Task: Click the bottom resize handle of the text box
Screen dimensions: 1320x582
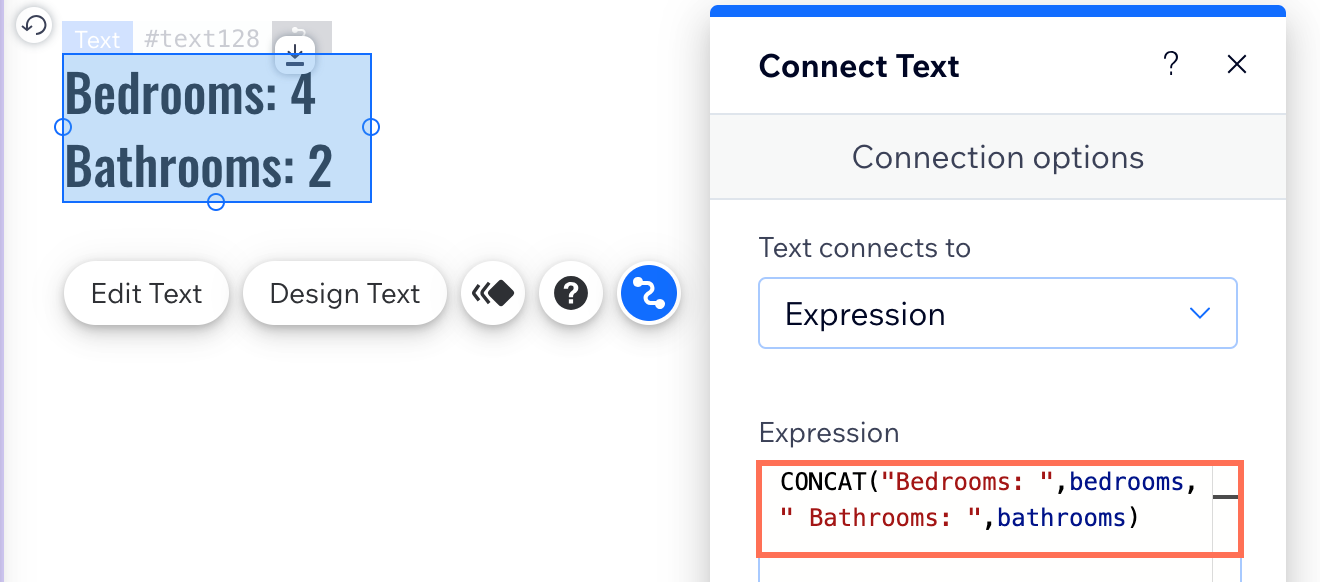Action: tap(215, 202)
